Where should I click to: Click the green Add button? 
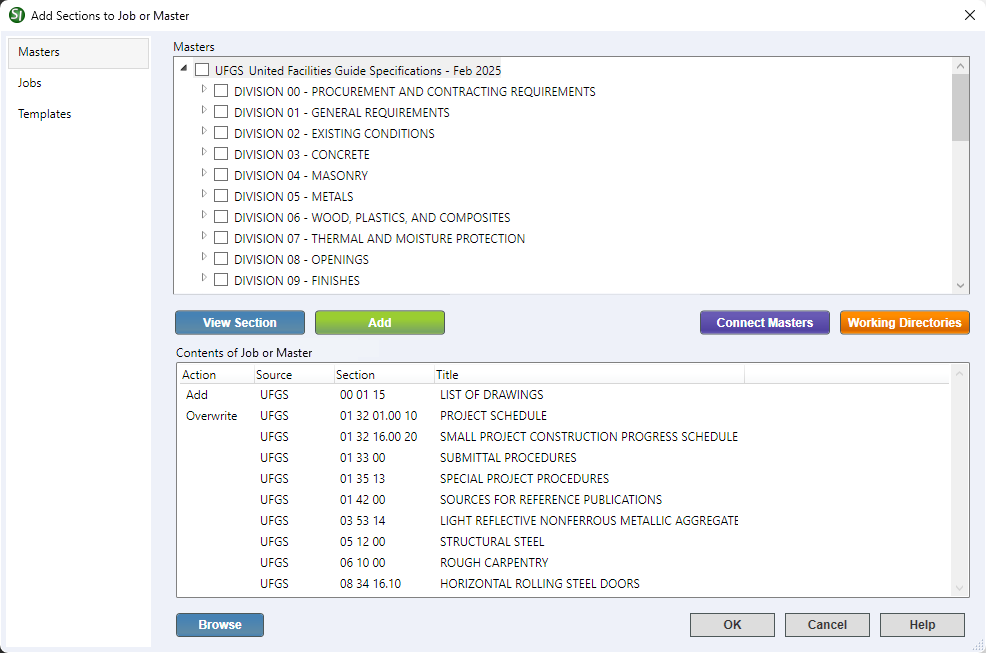click(x=379, y=323)
